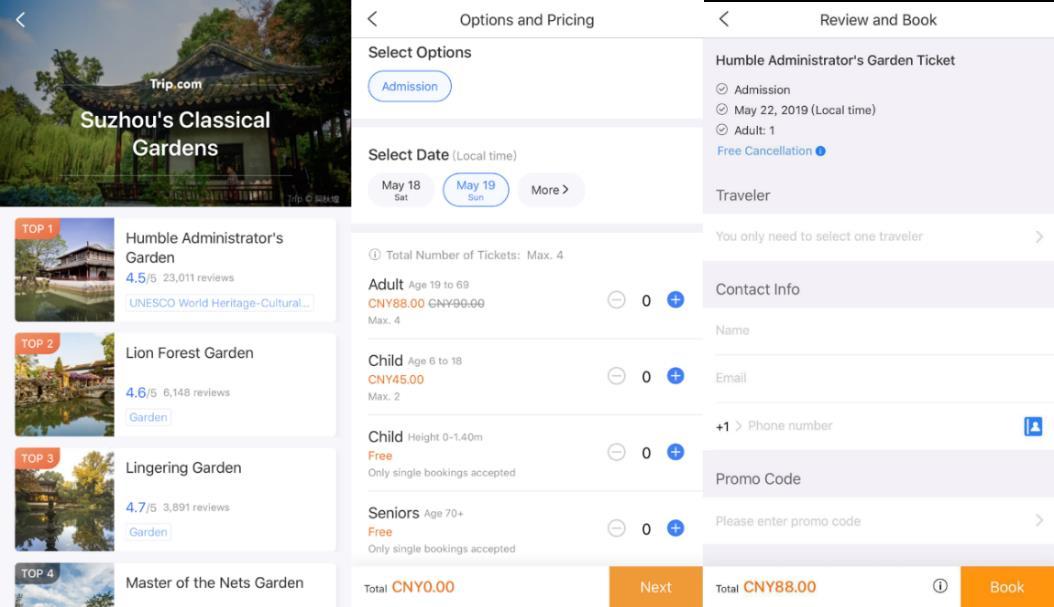Viewport: 1054px width, 607px height.
Task: Open Humble Administrator's Garden listing
Action: click(x=175, y=270)
